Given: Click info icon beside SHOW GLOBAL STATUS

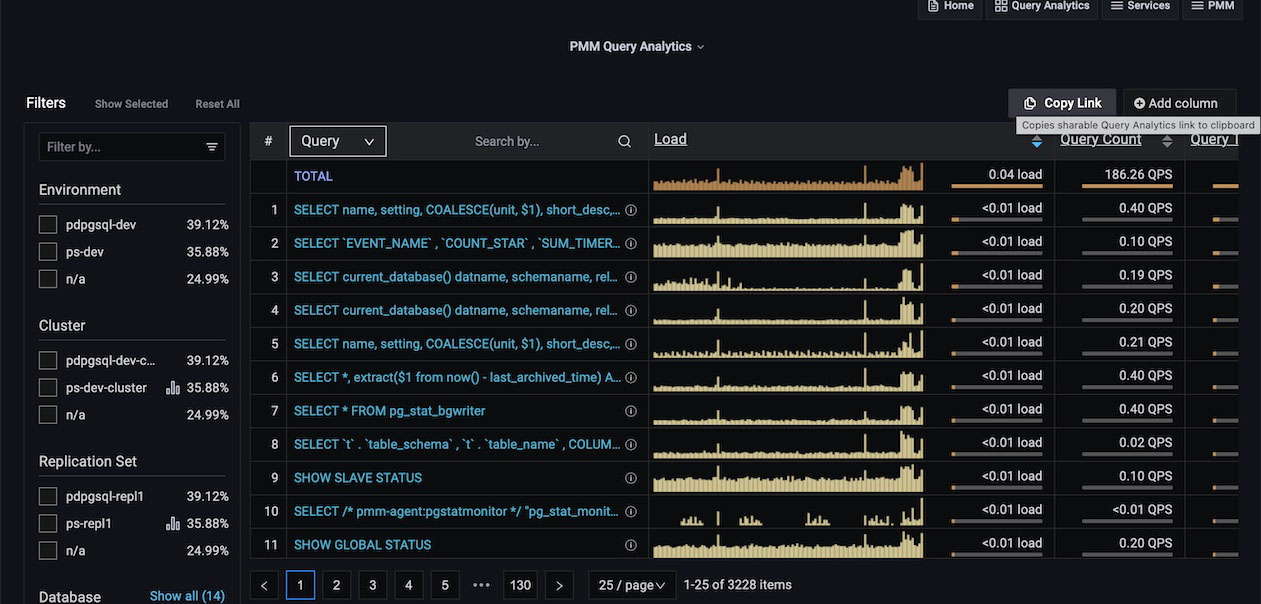Looking at the screenshot, I should click(631, 545).
